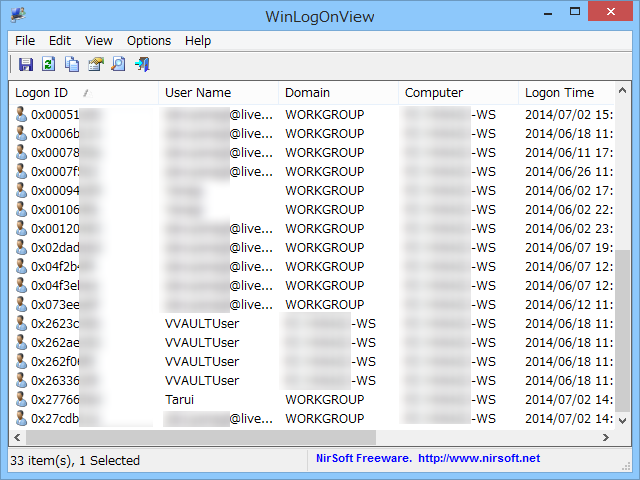Sort by the Computer column header

pos(458,93)
